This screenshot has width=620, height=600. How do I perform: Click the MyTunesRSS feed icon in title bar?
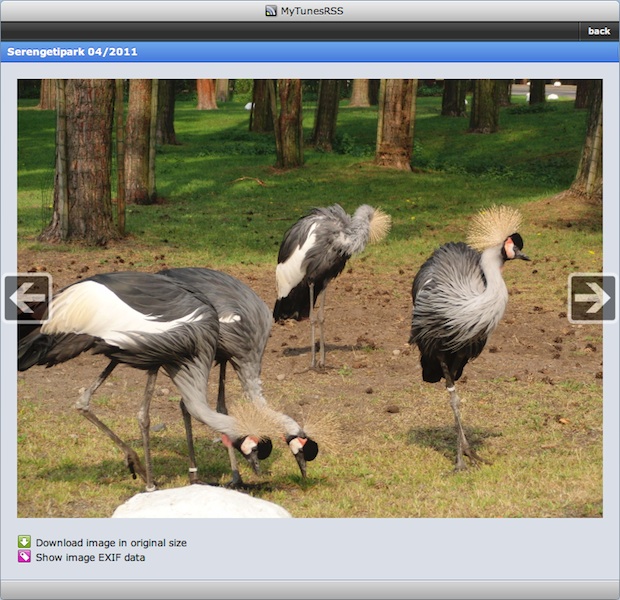(270, 11)
